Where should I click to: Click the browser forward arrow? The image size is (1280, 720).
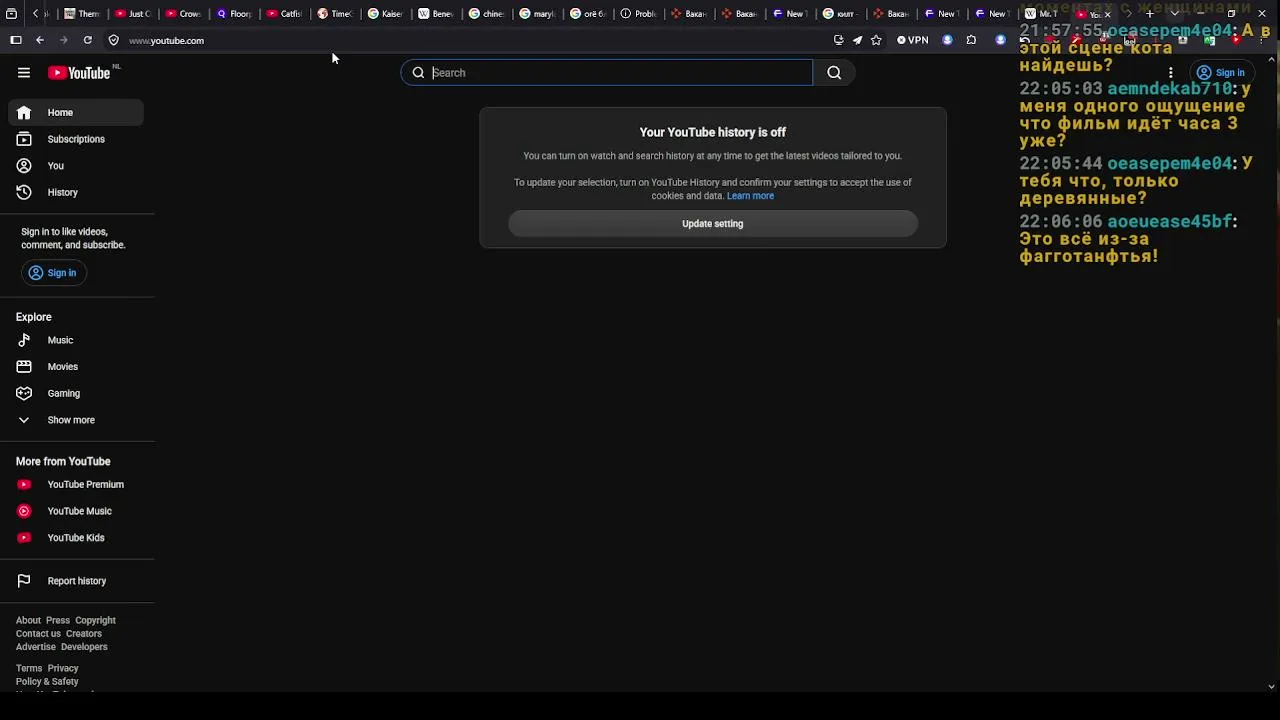(x=63, y=40)
